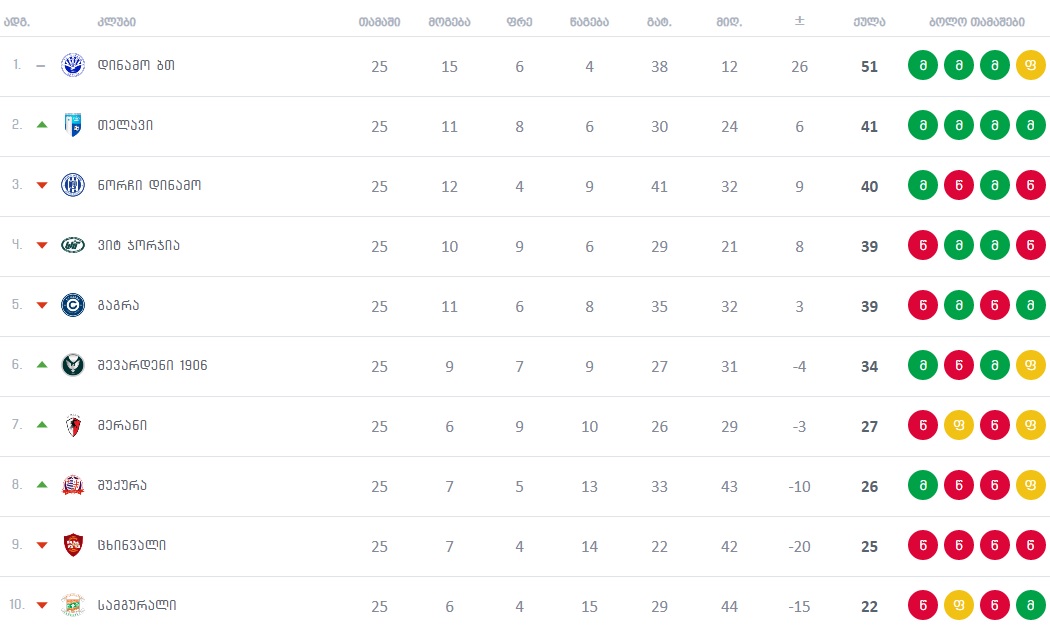Image resolution: width=1050 pixels, height=635 pixels.
Task: Click the თელავი club crest
Action: [73, 125]
